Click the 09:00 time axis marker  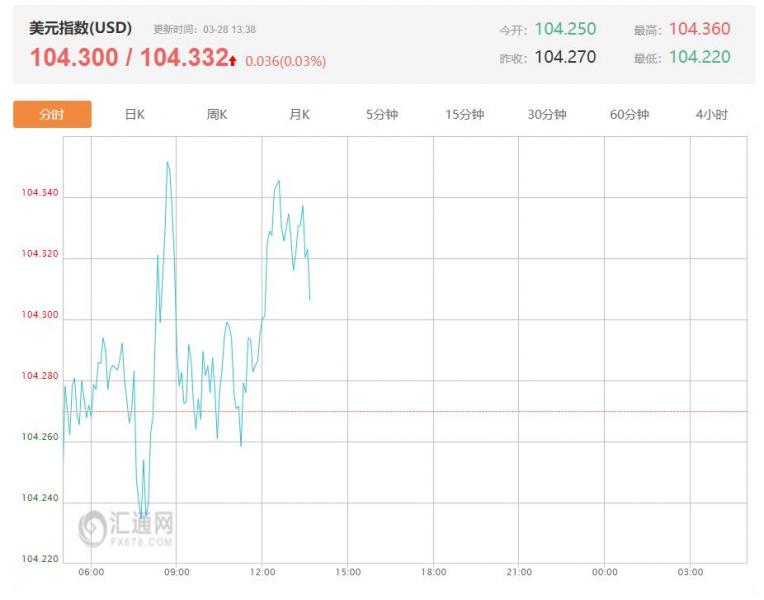[177, 572]
